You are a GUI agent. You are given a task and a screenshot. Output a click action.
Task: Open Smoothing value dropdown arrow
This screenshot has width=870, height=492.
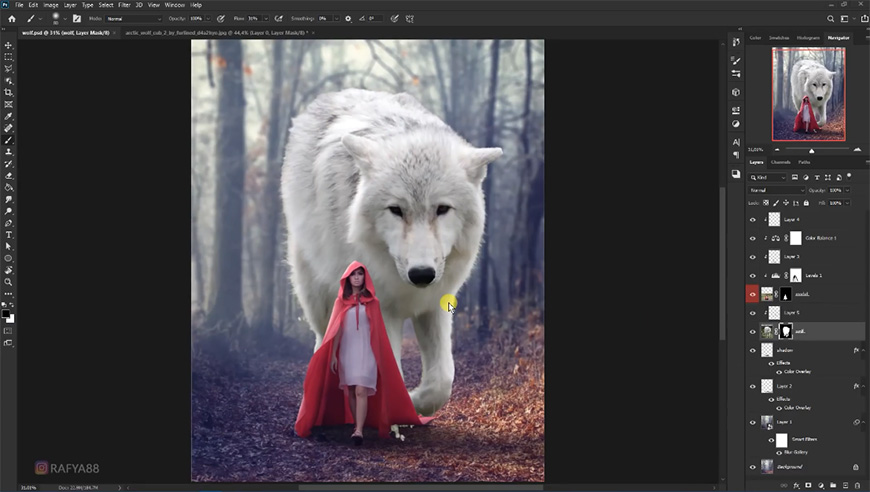(336, 19)
